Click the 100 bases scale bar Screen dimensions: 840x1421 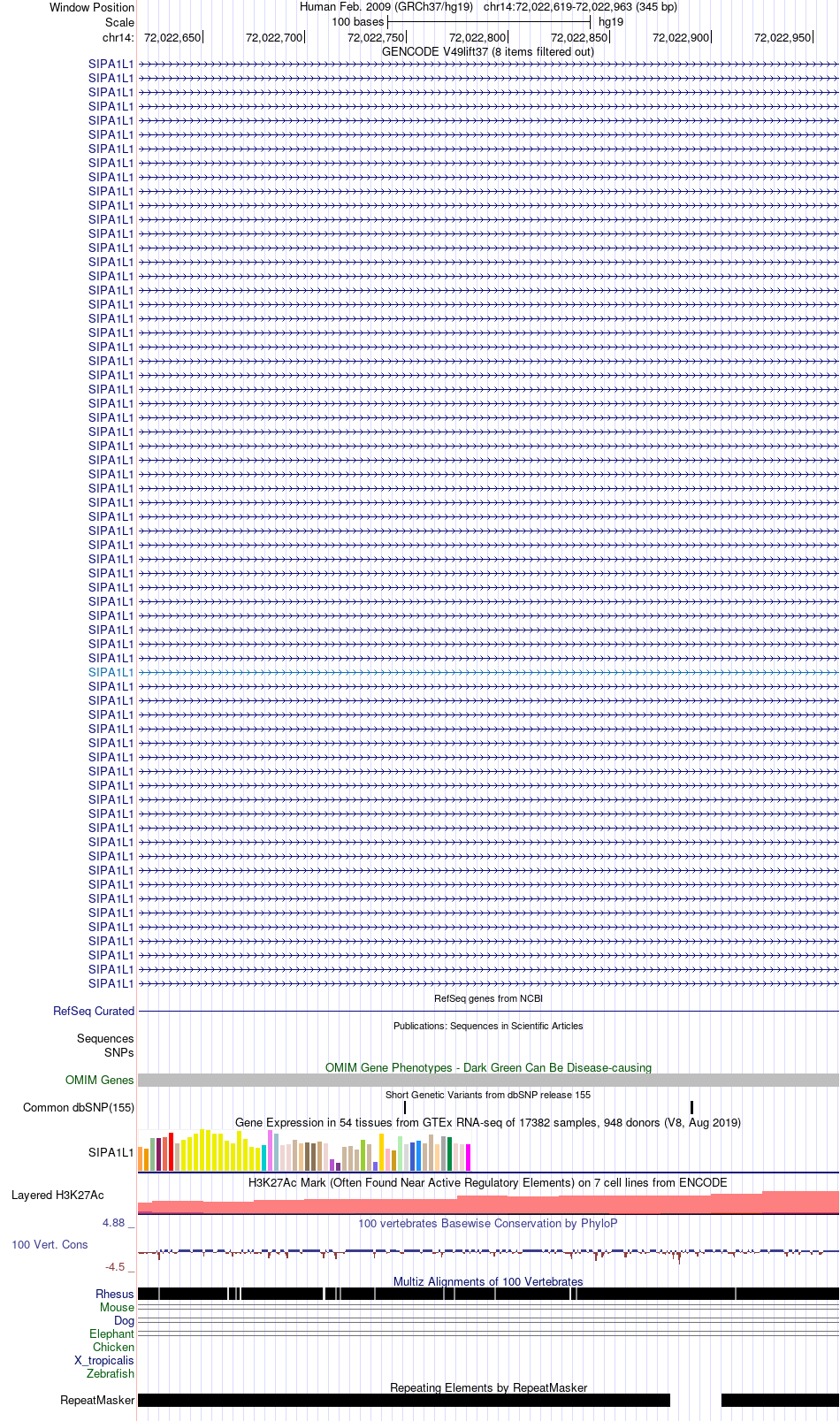(x=489, y=22)
